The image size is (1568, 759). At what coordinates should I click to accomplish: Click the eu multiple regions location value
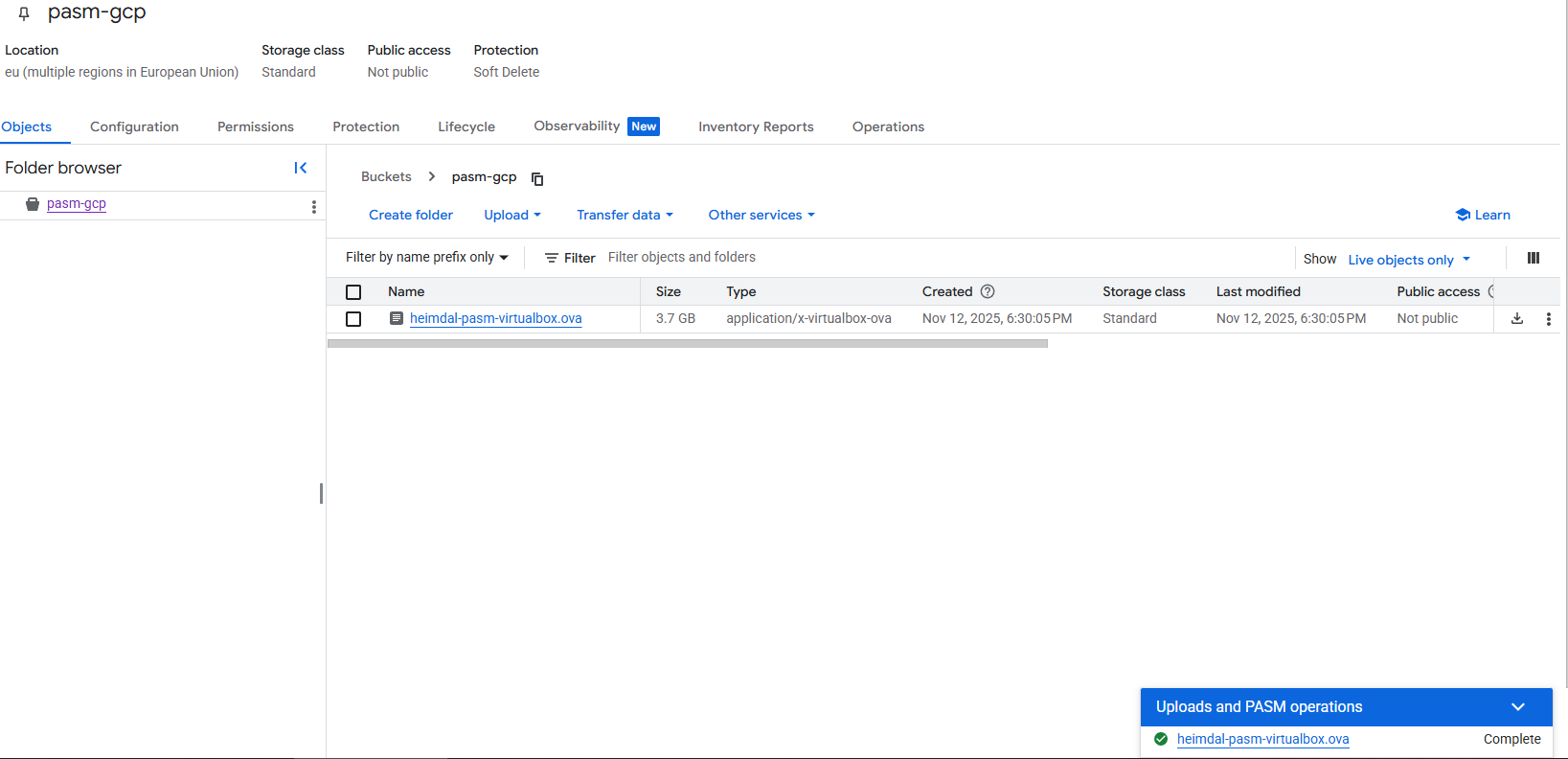tap(122, 72)
